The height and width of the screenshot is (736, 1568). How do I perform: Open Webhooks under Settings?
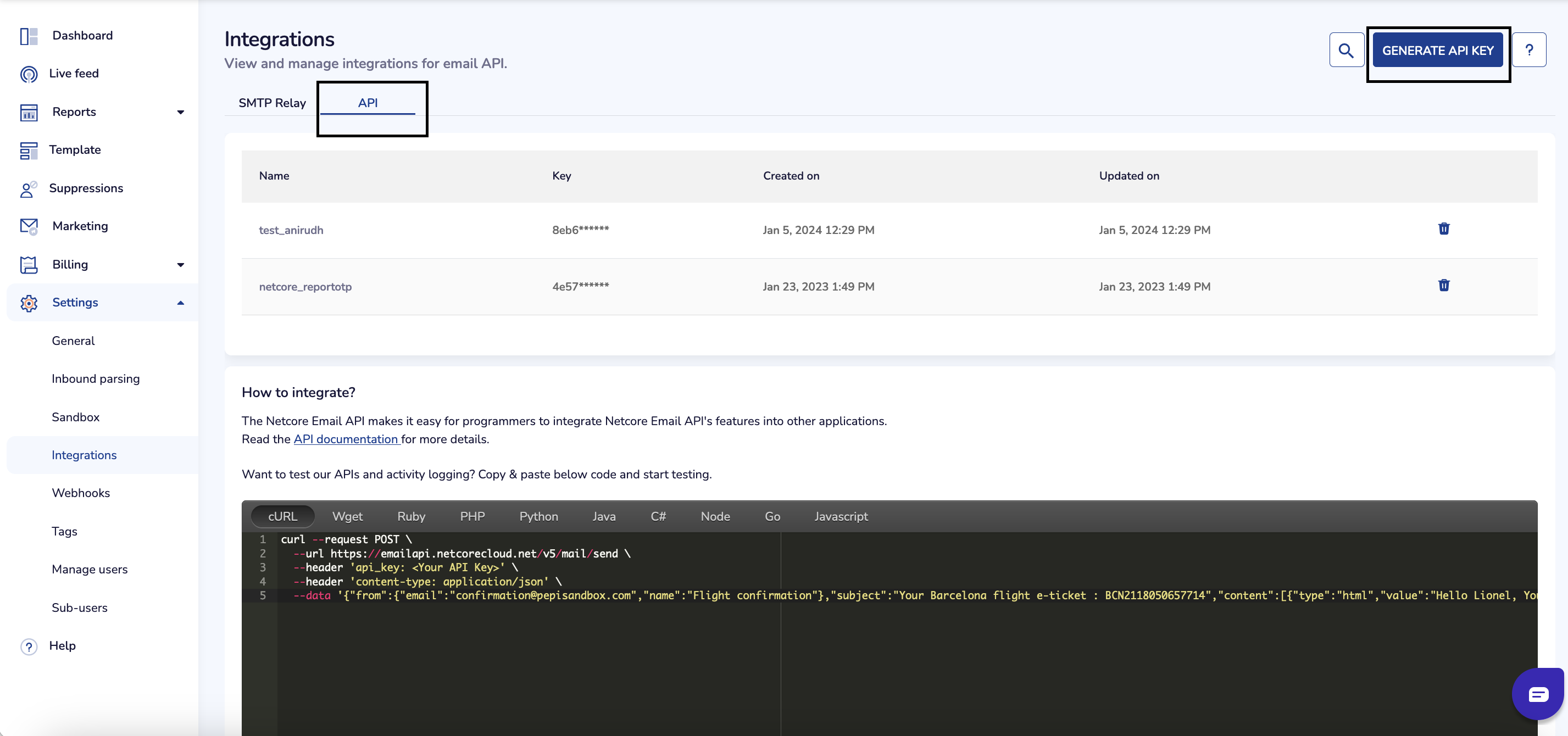pyautogui.click(x=81, y=493)
